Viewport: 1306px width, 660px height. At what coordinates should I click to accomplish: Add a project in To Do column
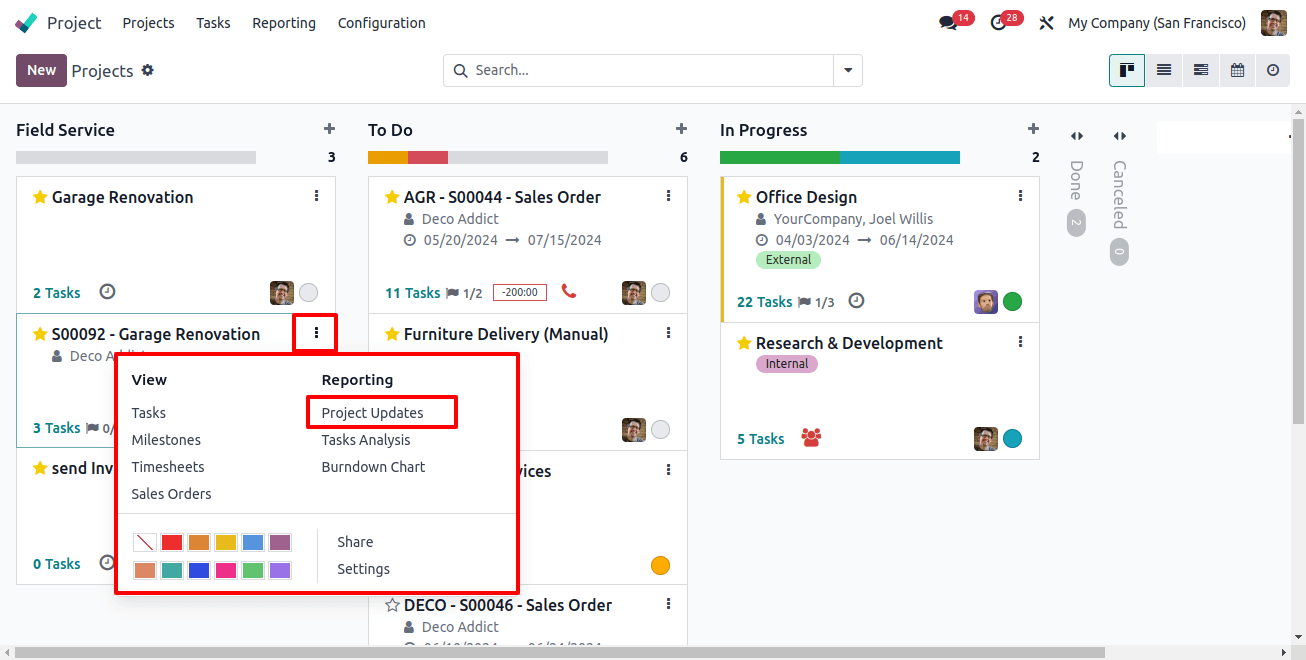coord(681,129)
